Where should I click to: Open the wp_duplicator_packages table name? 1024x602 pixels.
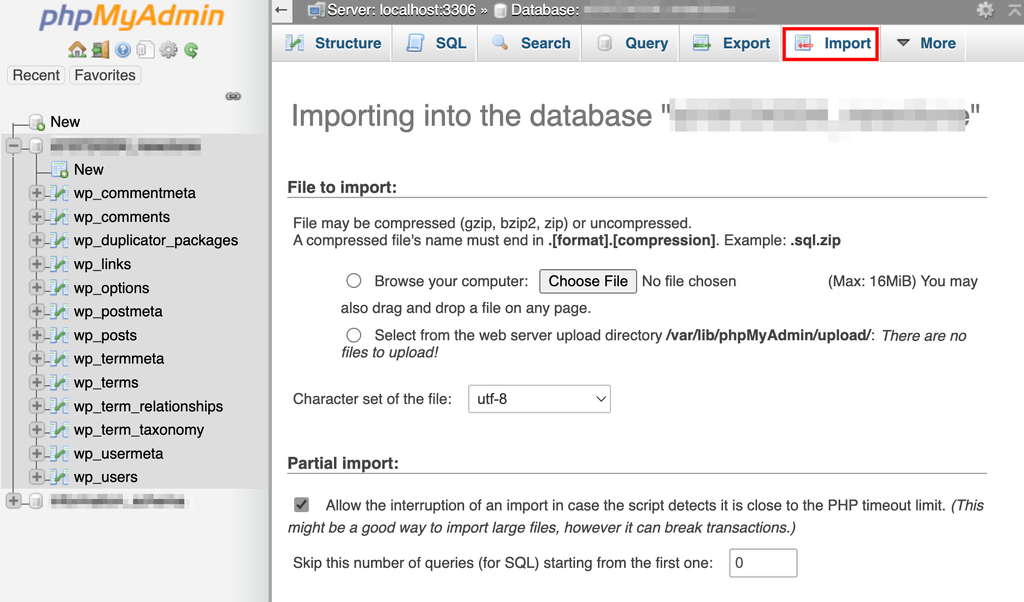156,240
